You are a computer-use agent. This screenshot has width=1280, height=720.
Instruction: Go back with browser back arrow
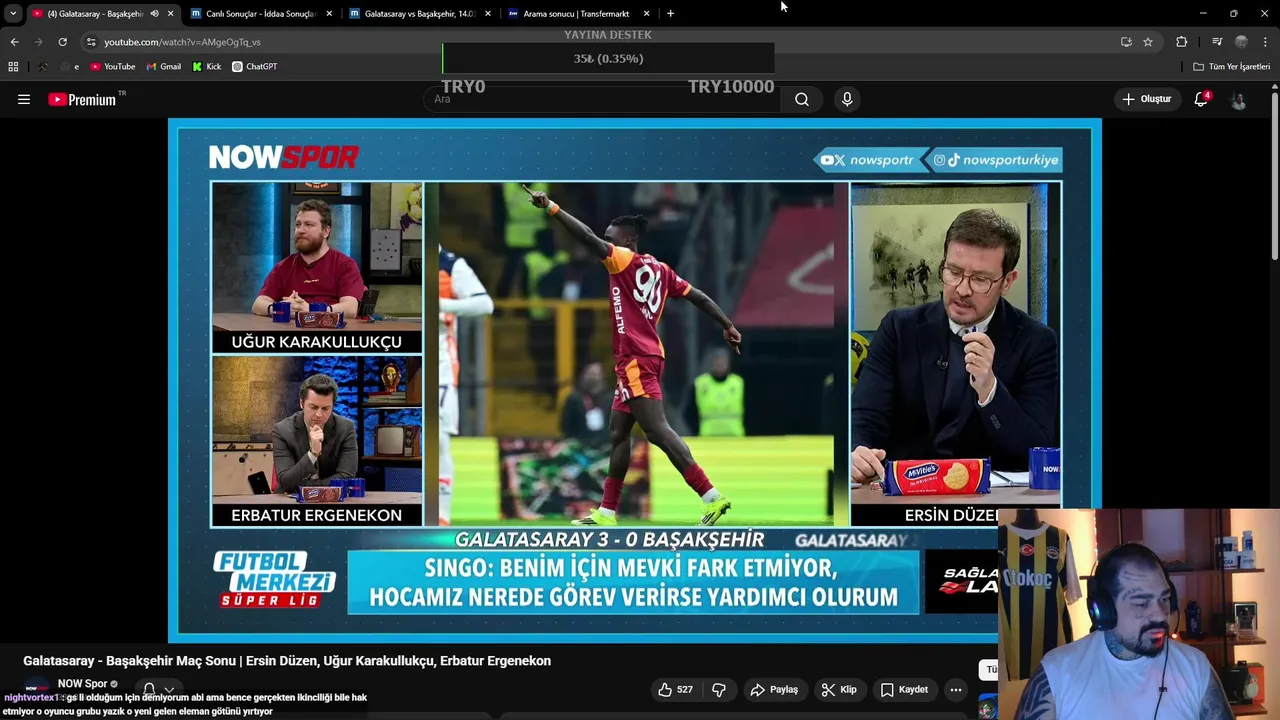(x=14, y=42)
